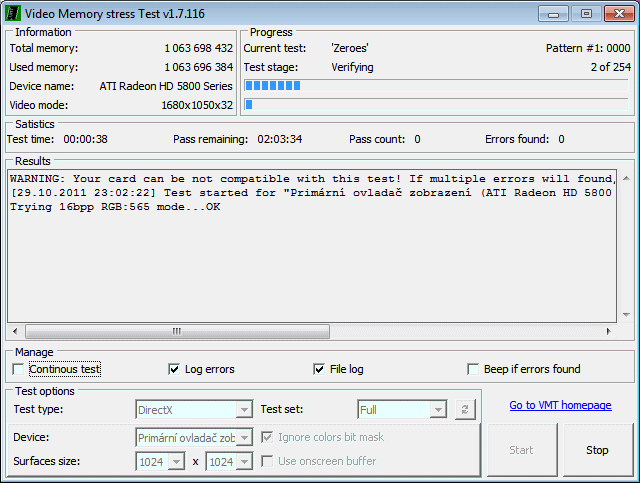Click the current test 'Zeroes' value
Screen dimensions: 640x483
tap(350, 48)
